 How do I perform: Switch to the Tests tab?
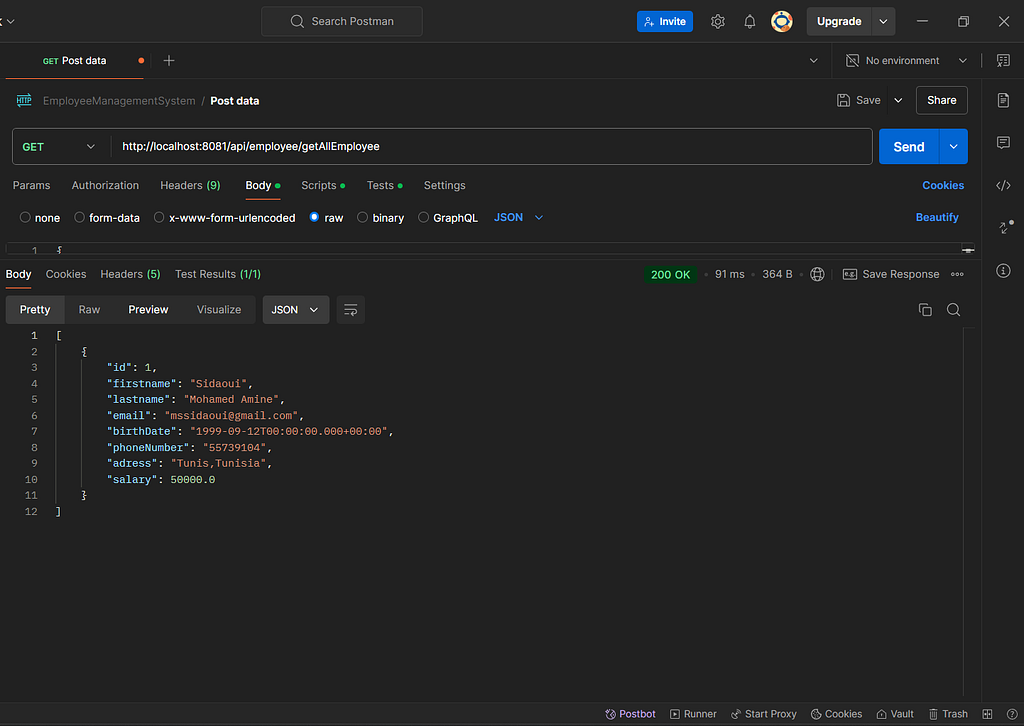[x=384, y=185]
